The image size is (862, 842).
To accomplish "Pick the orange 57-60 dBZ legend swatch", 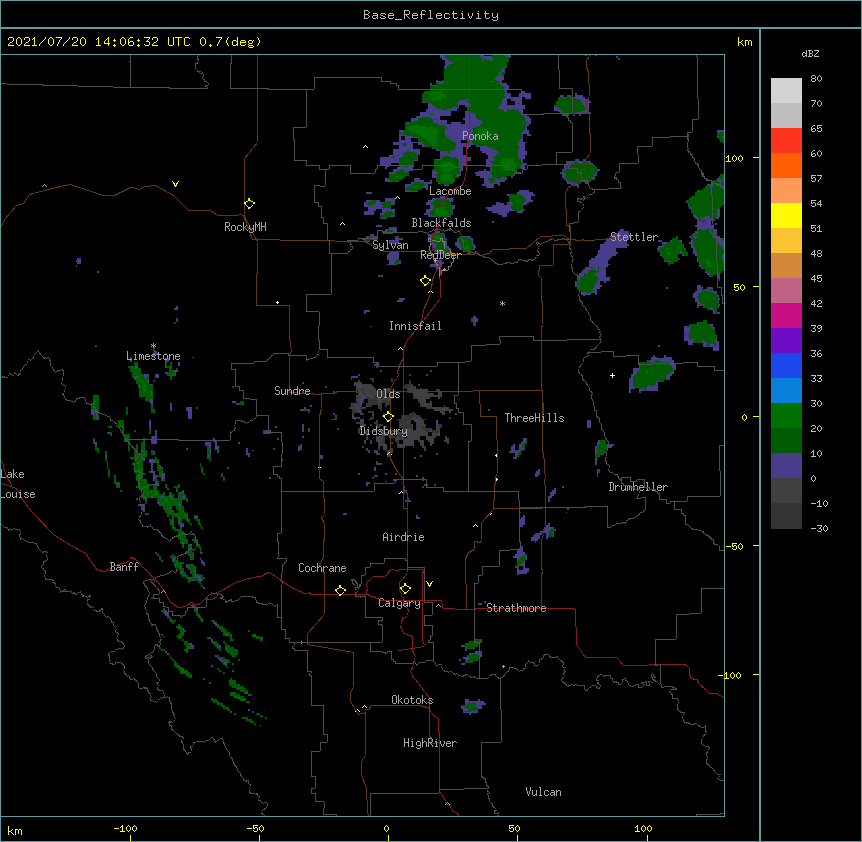I will [x=786, y=165].
